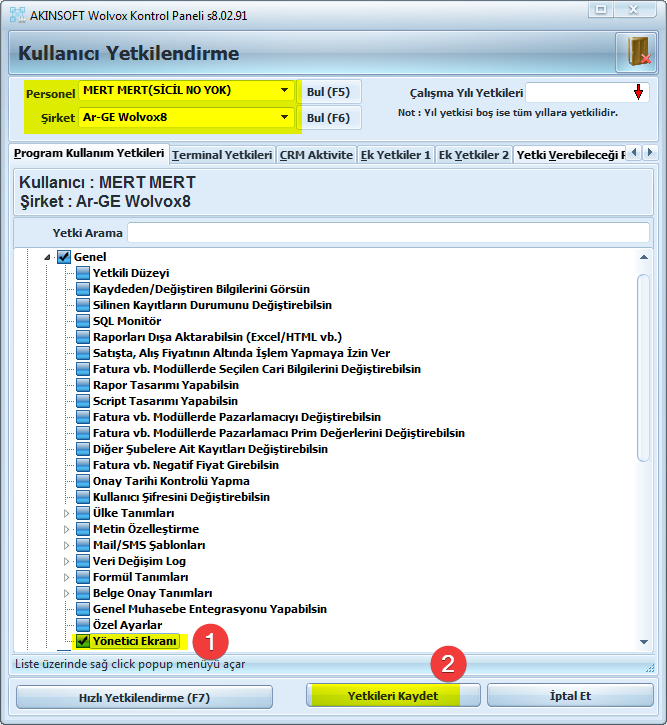Check Kullanıcı Şifresini Değiştirebilsin
The image size is (667, 725).
coord(83,497)
